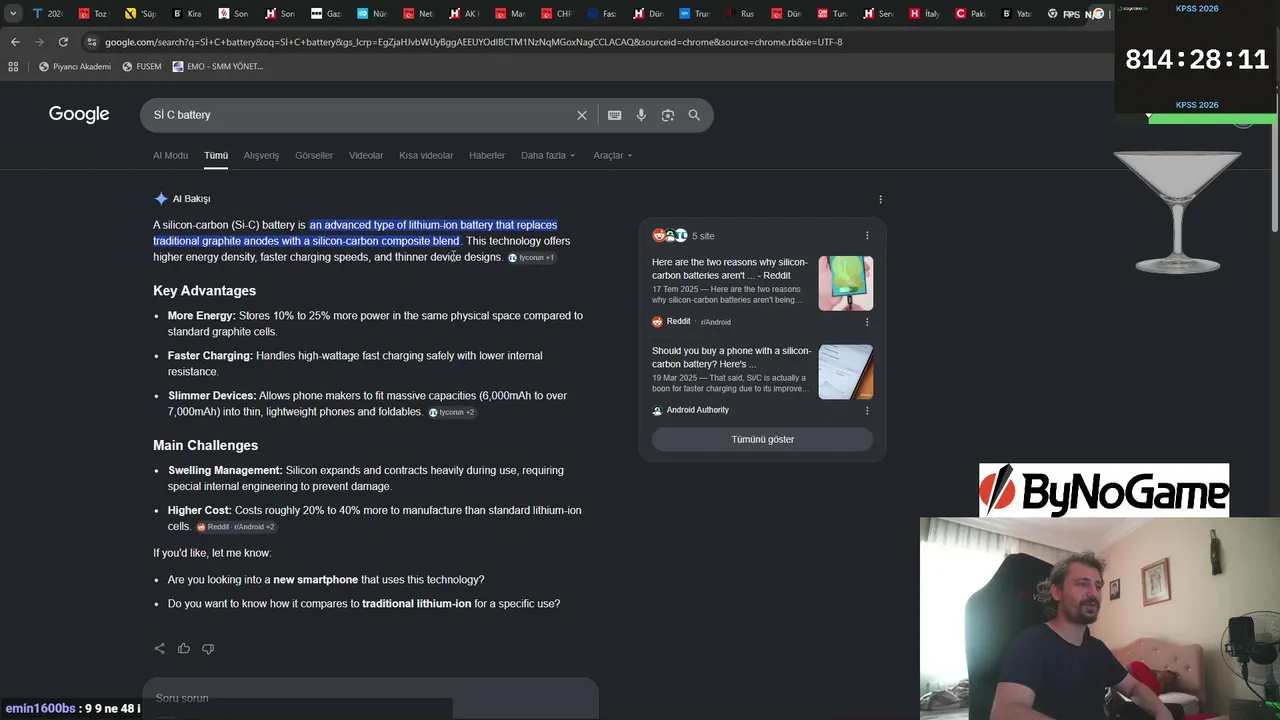Go back using the browser back arrow
Viewport: 1280px width, 720px height.
[15, 42]
